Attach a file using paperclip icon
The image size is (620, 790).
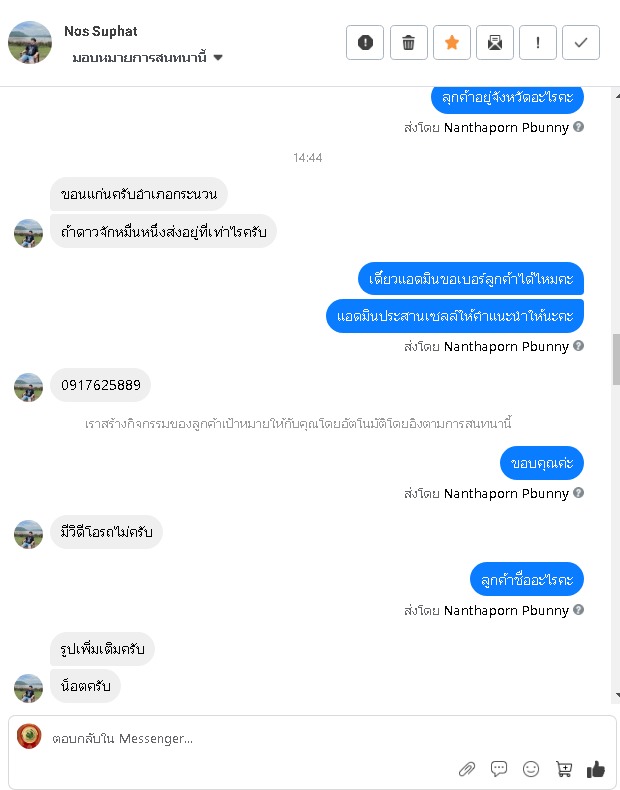click(467, 769)
